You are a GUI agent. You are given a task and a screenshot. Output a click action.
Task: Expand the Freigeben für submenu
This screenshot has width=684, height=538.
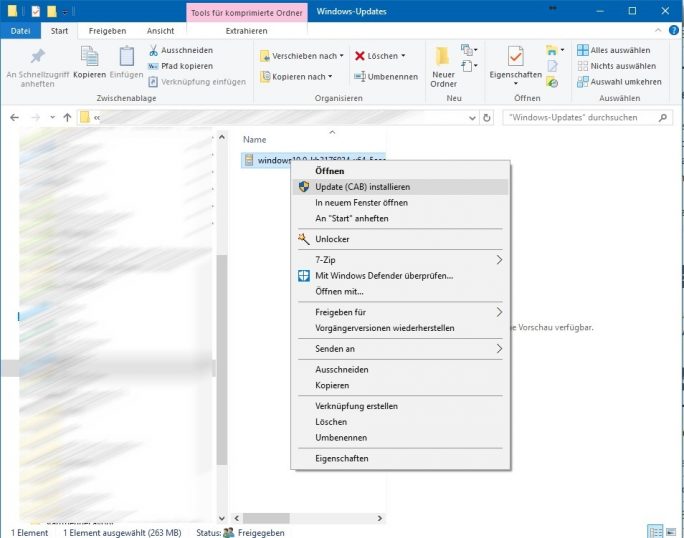[400, 312]
